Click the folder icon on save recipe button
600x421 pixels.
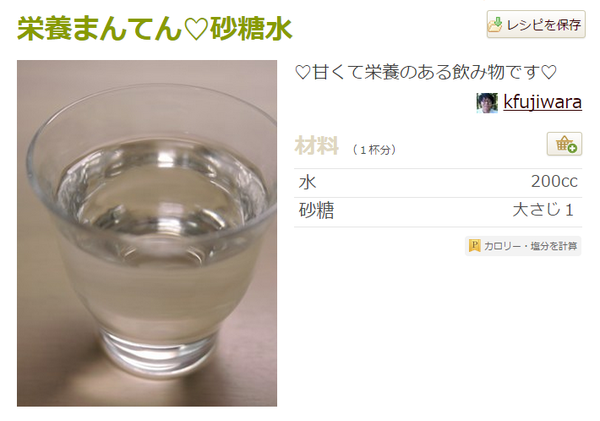[x=495, y=24]
